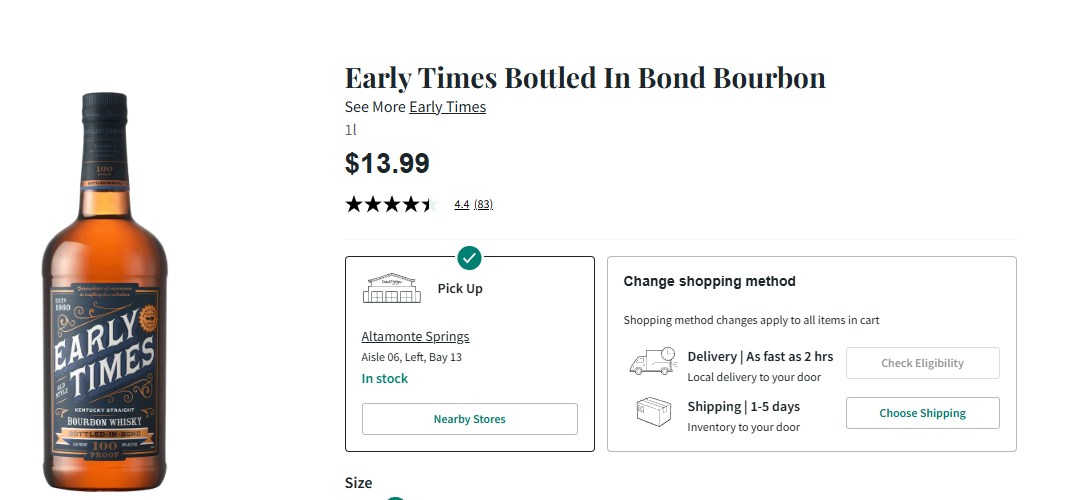The image size is (1080, 500).
Task: Click the Nearby Stores button
Action: 469,419
